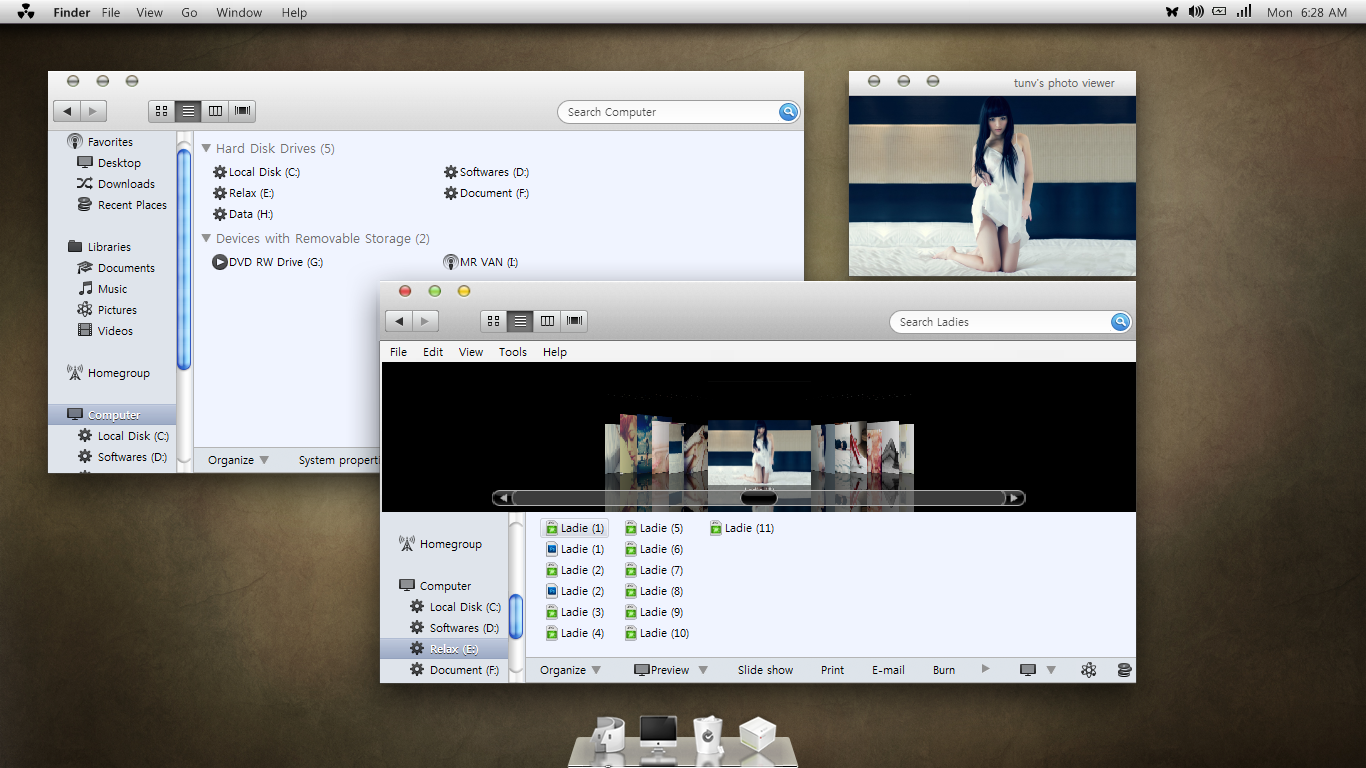Click the search magnifier in Search Computer box

[788, 112]
